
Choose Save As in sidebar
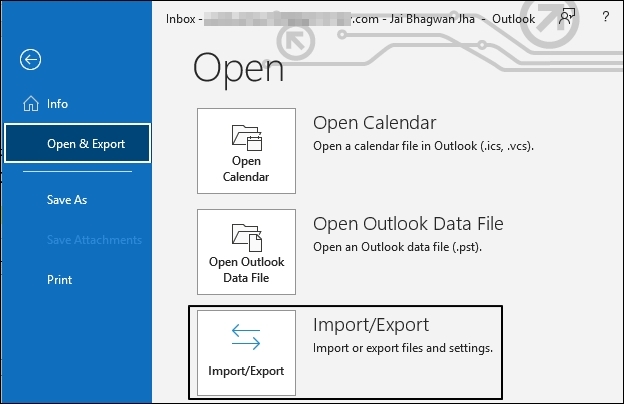point(67,199)
